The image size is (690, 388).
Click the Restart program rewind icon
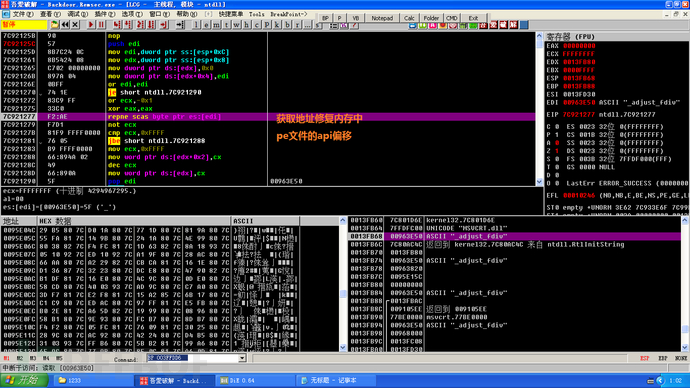[x=65, y=25]
